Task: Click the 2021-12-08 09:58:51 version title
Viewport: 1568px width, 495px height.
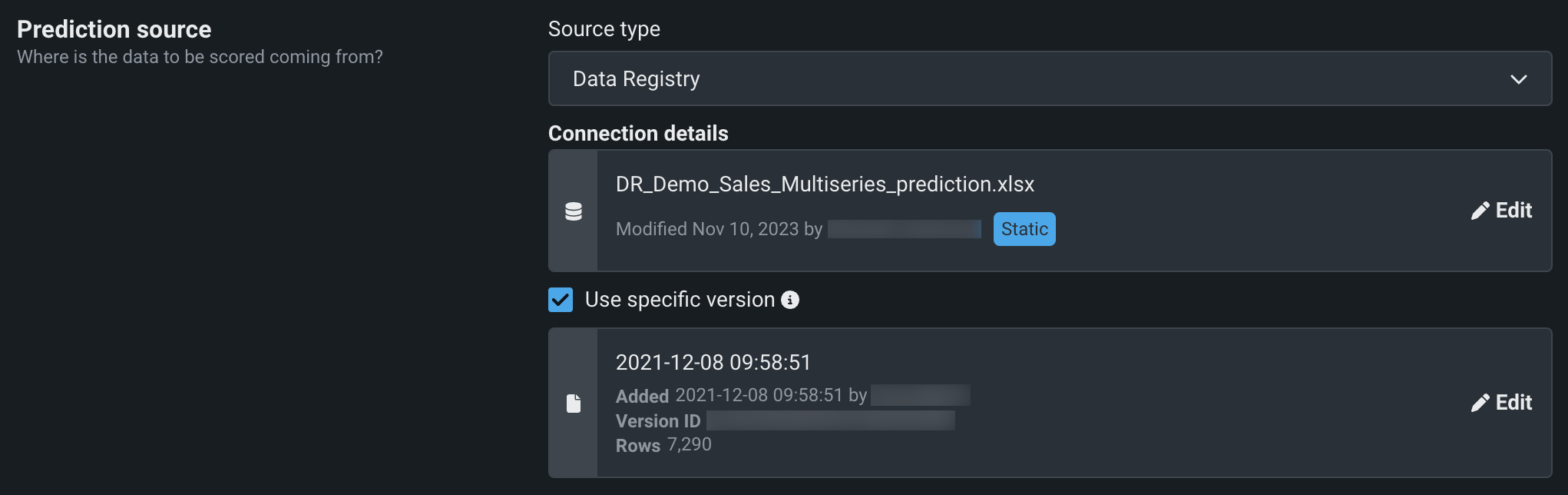Action: tap(713, 363)
